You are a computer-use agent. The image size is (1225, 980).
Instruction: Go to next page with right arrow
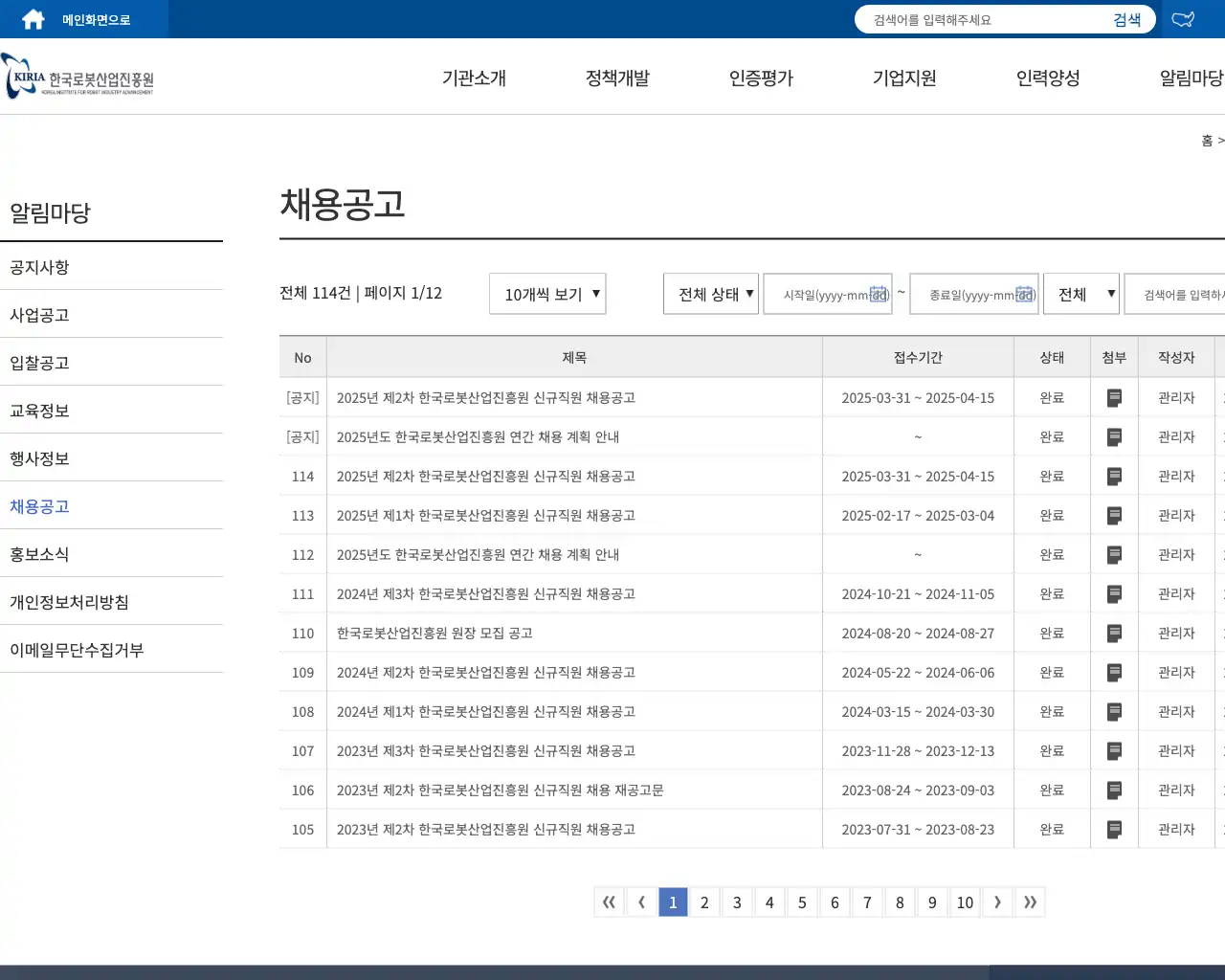coord(997,902)
